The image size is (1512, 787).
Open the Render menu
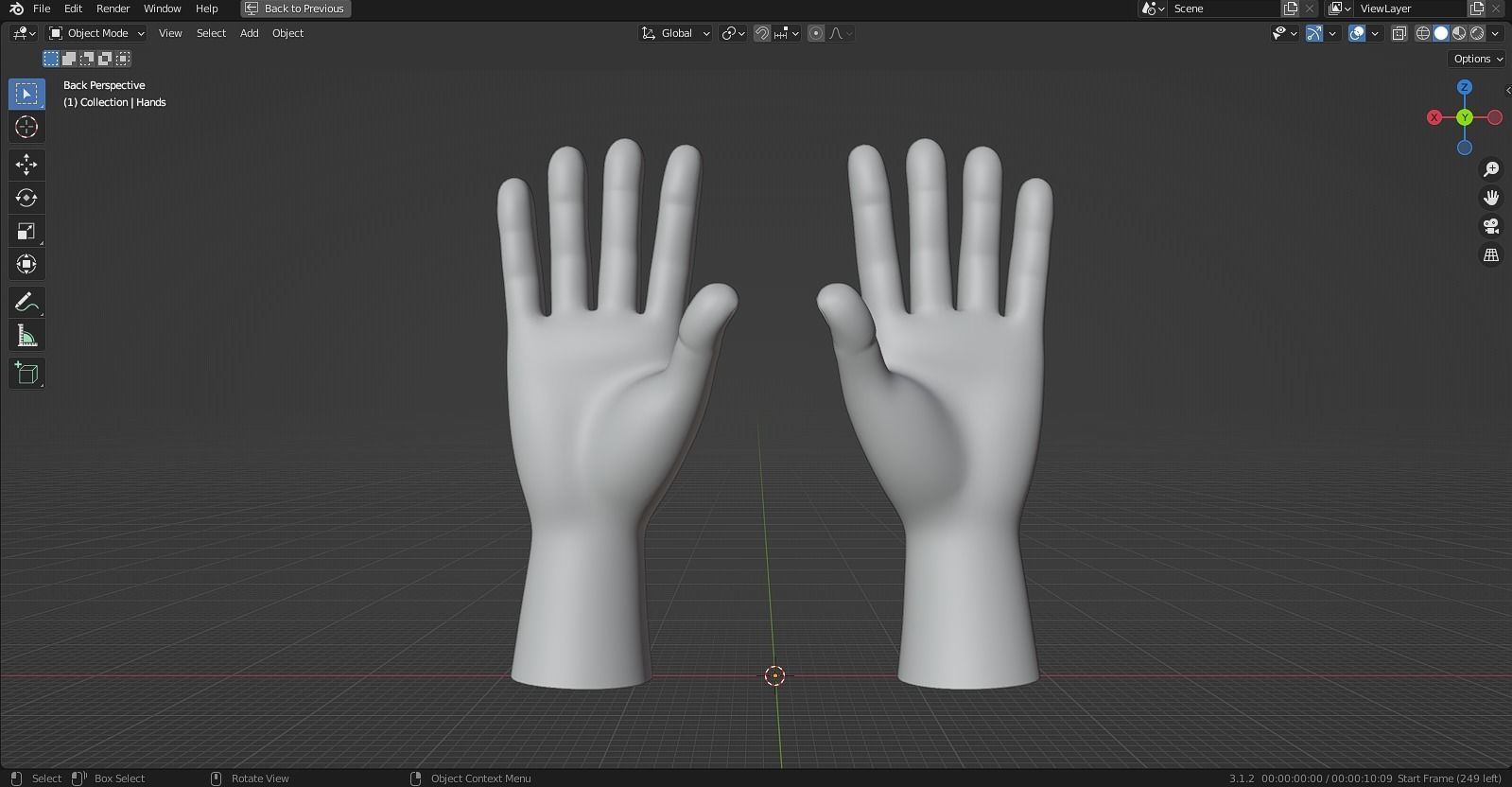(x=113, y=9)
